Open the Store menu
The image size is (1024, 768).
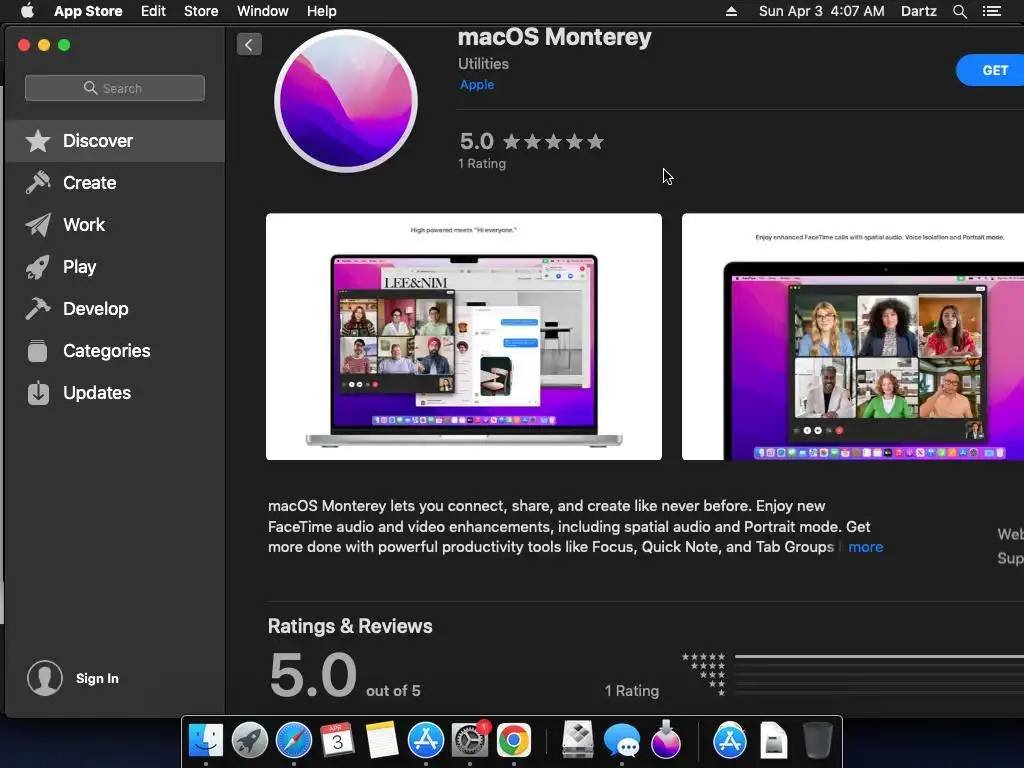[x=201, y=11]
